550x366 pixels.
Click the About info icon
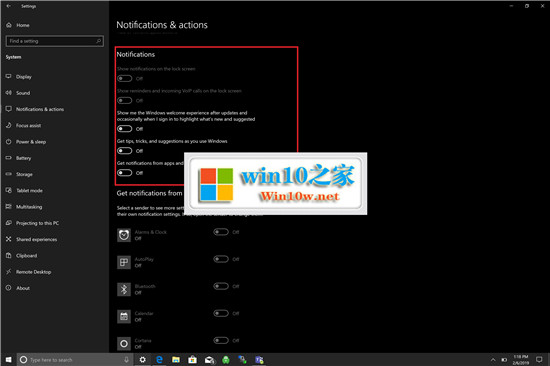(x=9, y=288)
